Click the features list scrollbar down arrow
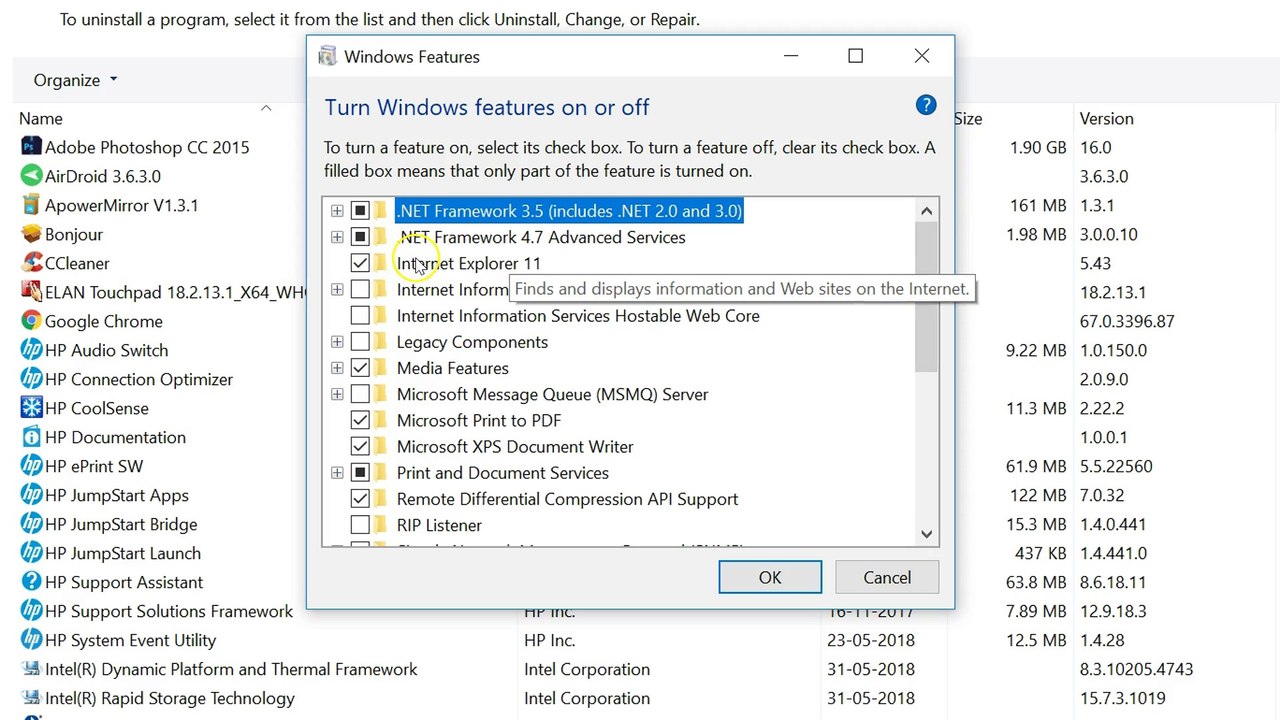This screenshot has width=1280, height=720. (x=926, y=534)
